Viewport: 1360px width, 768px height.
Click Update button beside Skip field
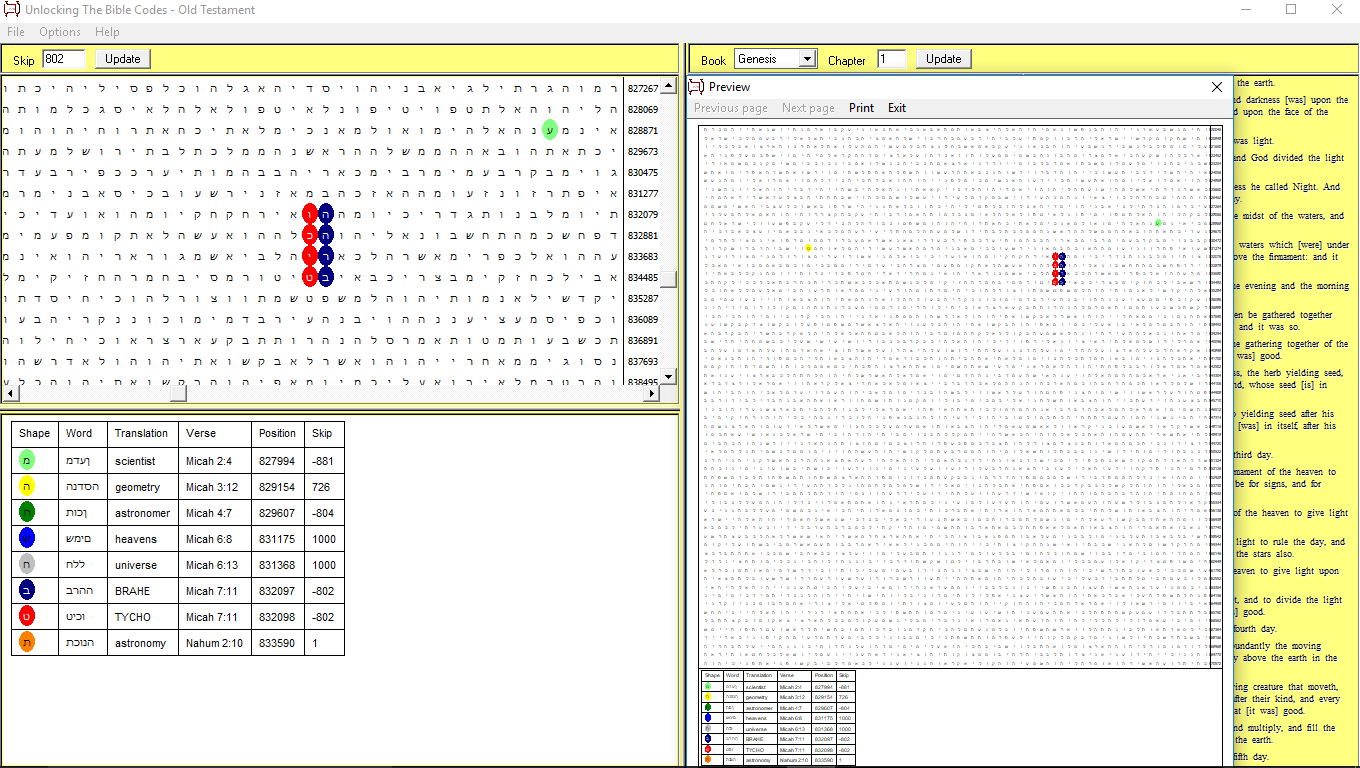click(x=123, y=59)
